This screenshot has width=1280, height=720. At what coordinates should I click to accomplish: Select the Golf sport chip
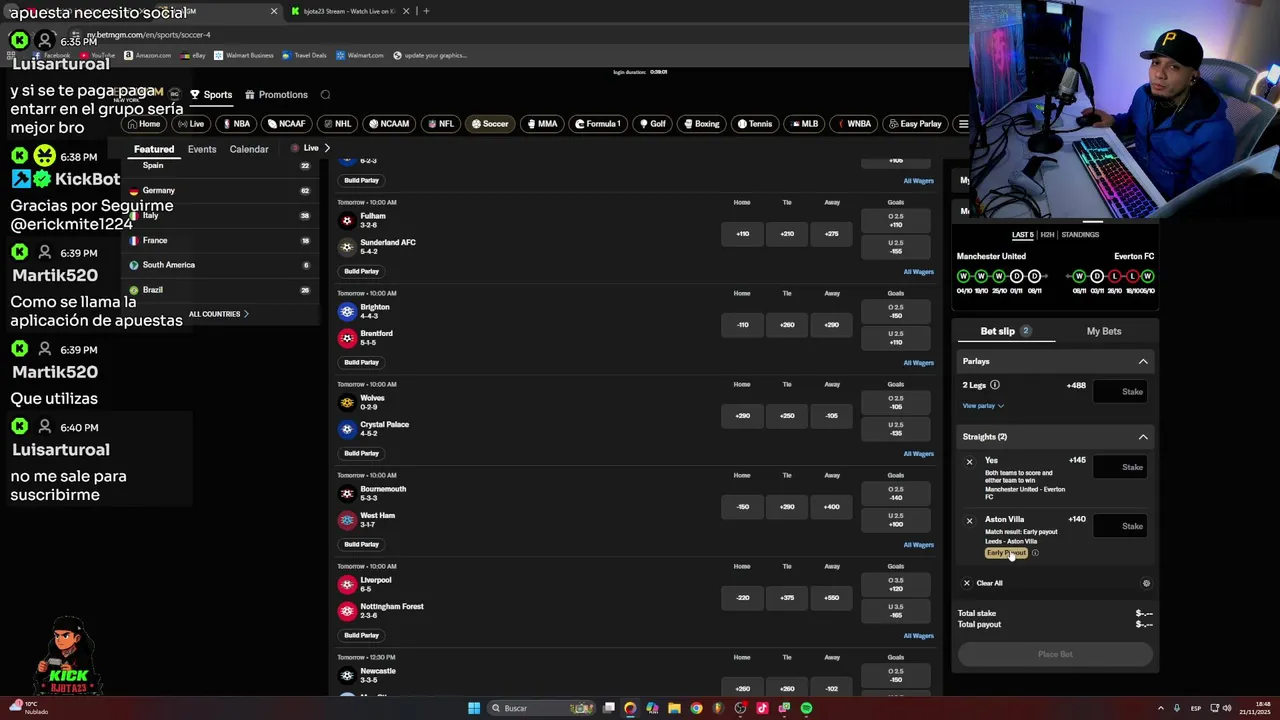click(653, 124)
